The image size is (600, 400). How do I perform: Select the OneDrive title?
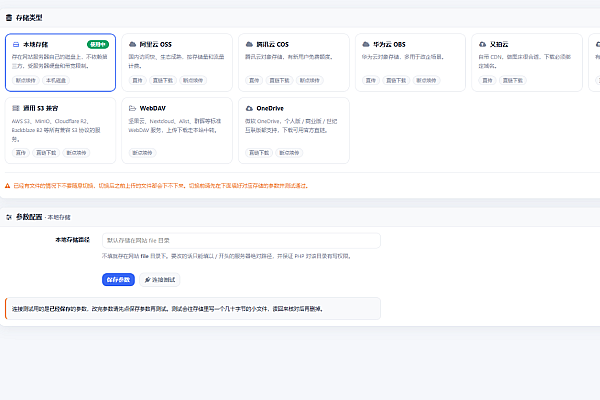click(x=270, y=108)
